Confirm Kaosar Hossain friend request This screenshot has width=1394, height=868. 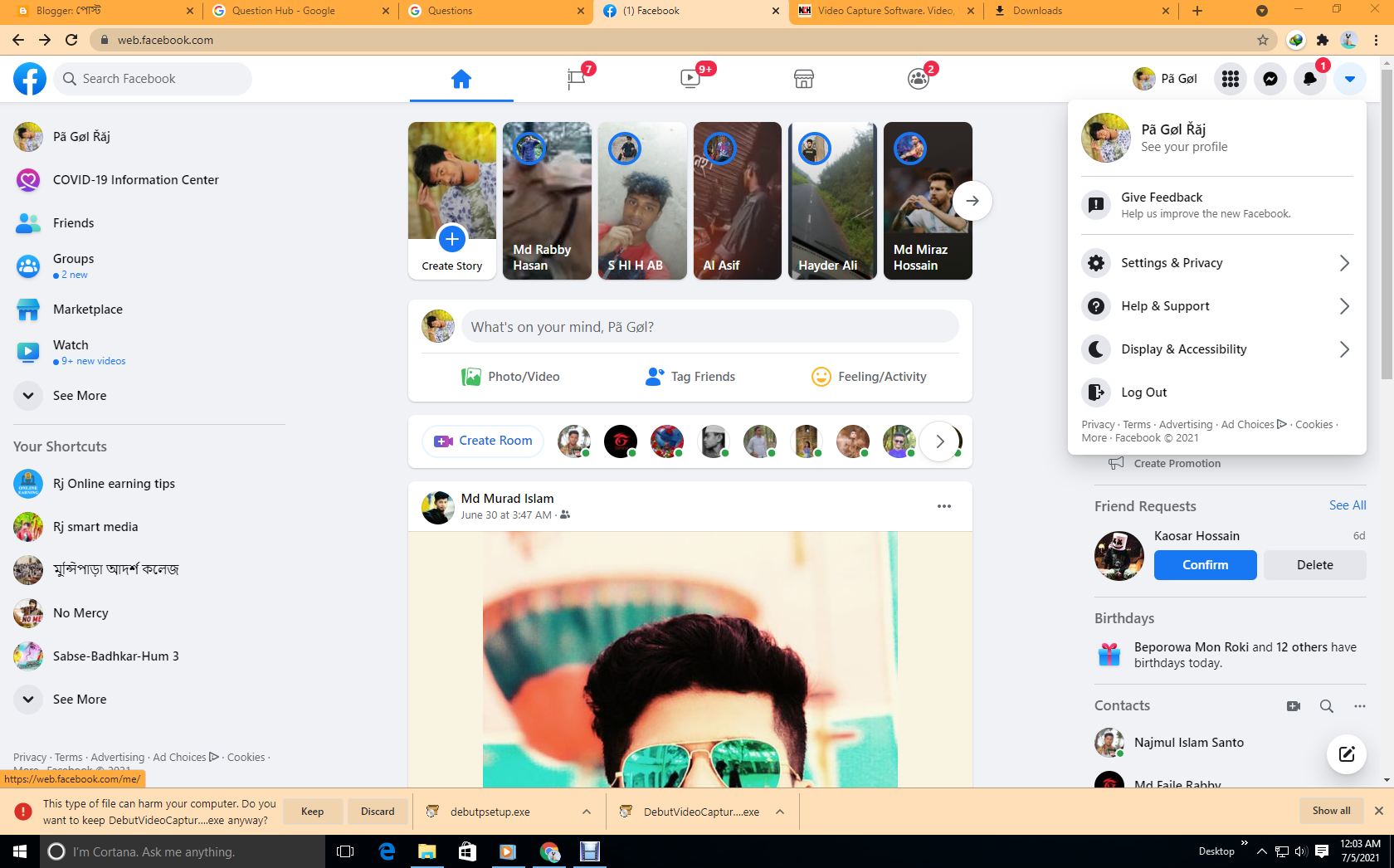[x=1205, y=565]
